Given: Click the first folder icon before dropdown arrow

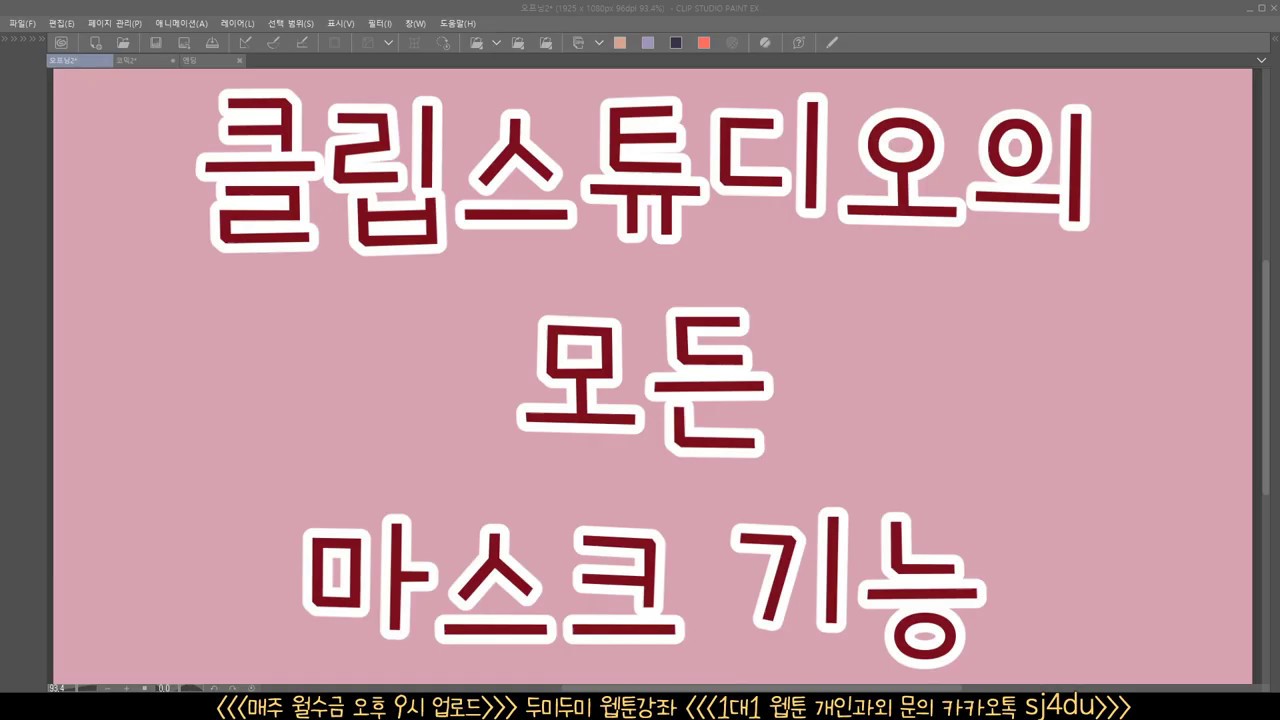Looking at the screenshot, I should pyautogui.click(x=476, y=43).
